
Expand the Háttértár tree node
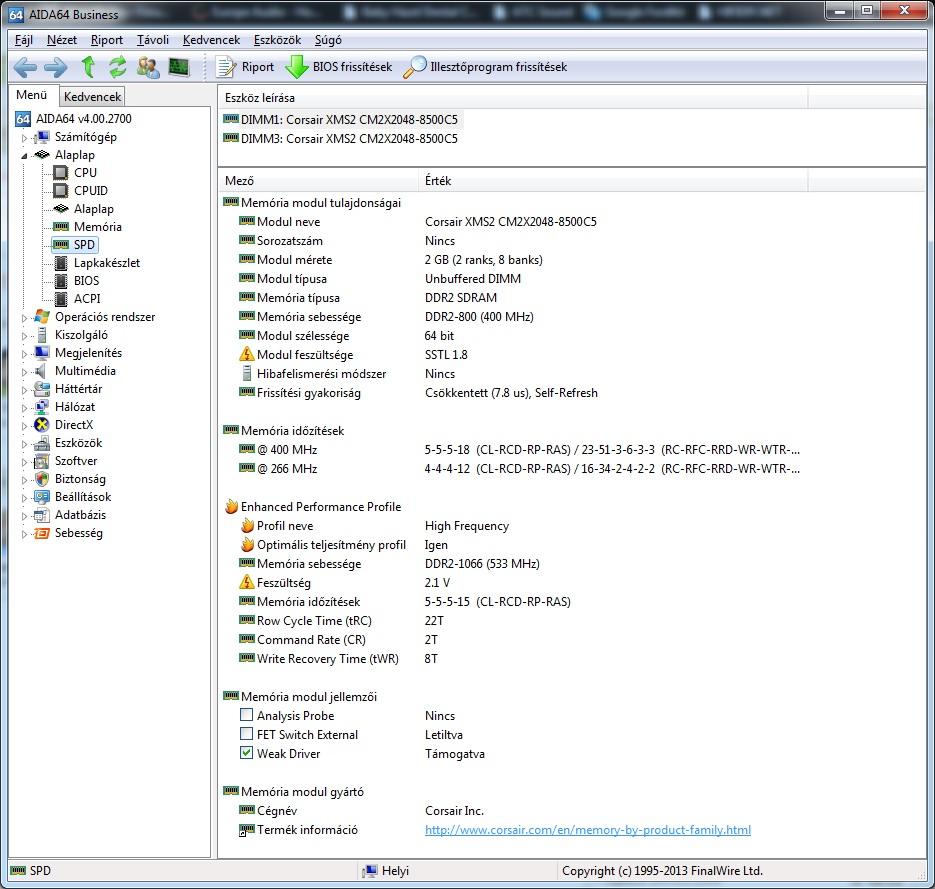pyautogui.click(x=24, y=390)
